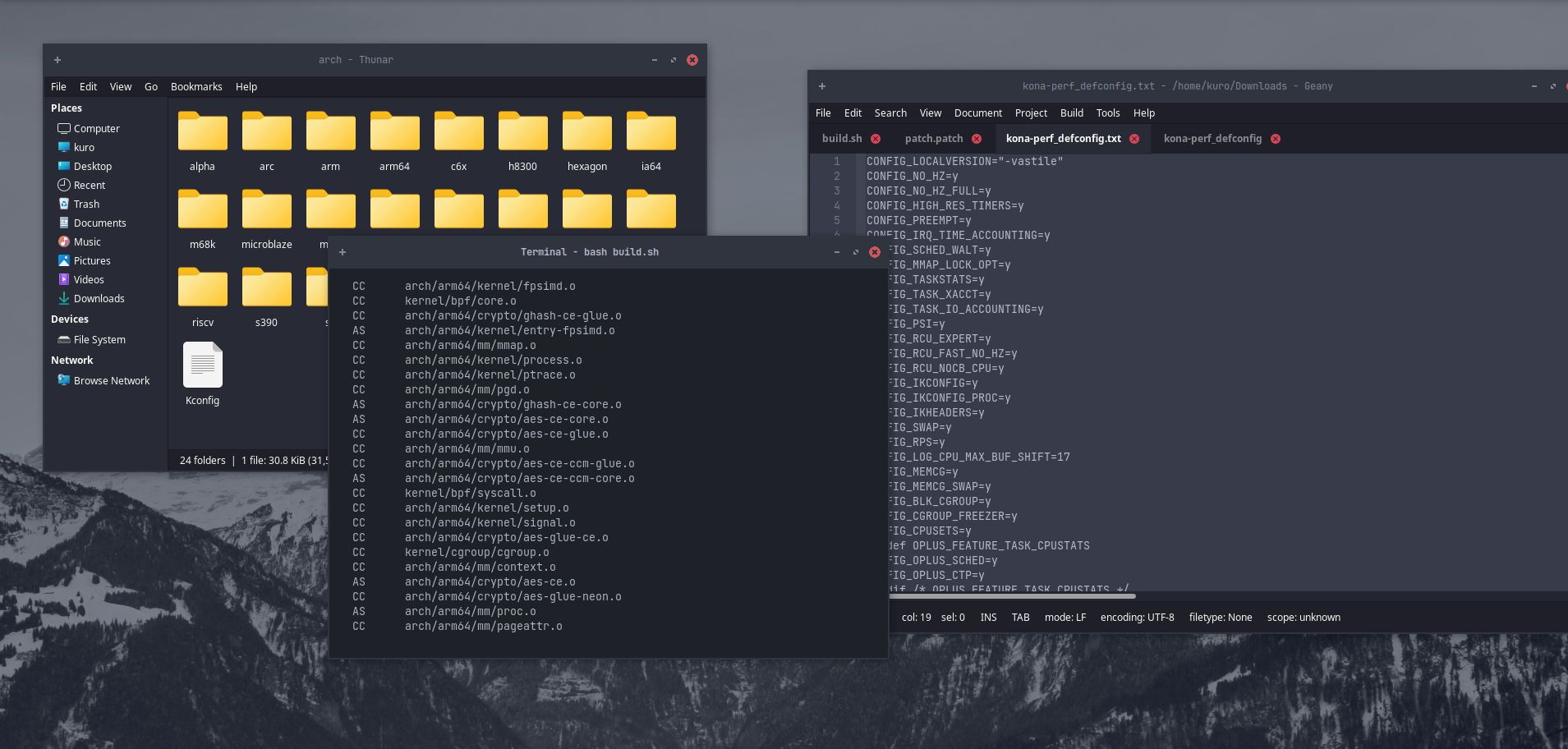Open Geany Edit menu
The width and height of the screenshot is (1568, 749).
point(853,113)
